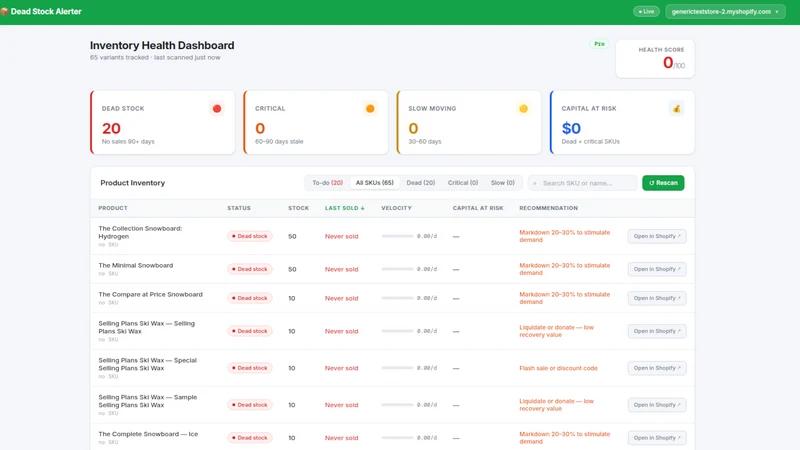Click the velocity bar for The Compare at Price Snowboard
Viewport: 800px width, 450px height.
[x=397, y=298]
